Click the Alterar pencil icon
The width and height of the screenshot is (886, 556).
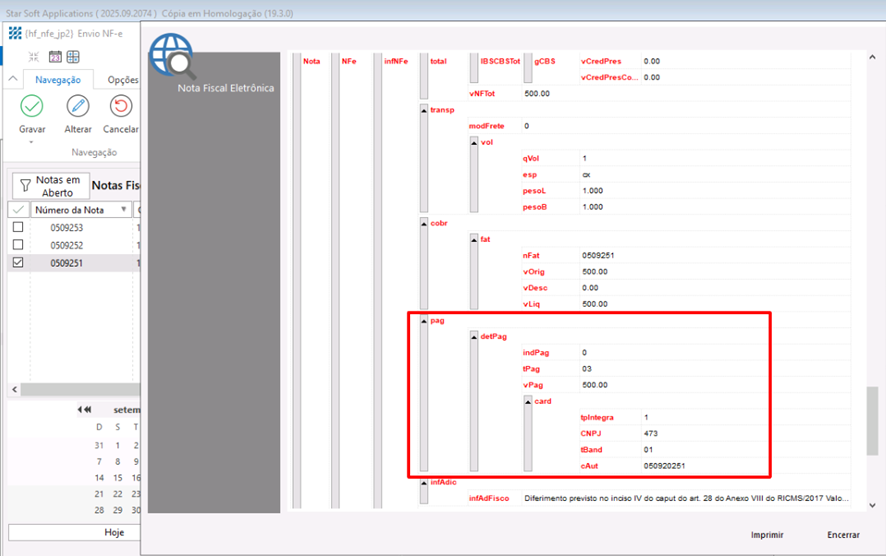[x=78, y=106]
